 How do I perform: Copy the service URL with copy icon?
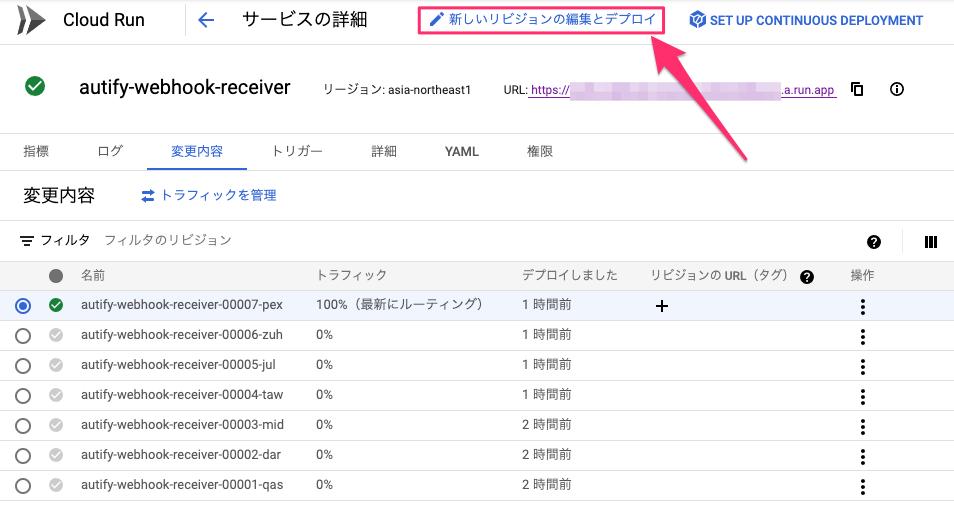coord(857,89)
